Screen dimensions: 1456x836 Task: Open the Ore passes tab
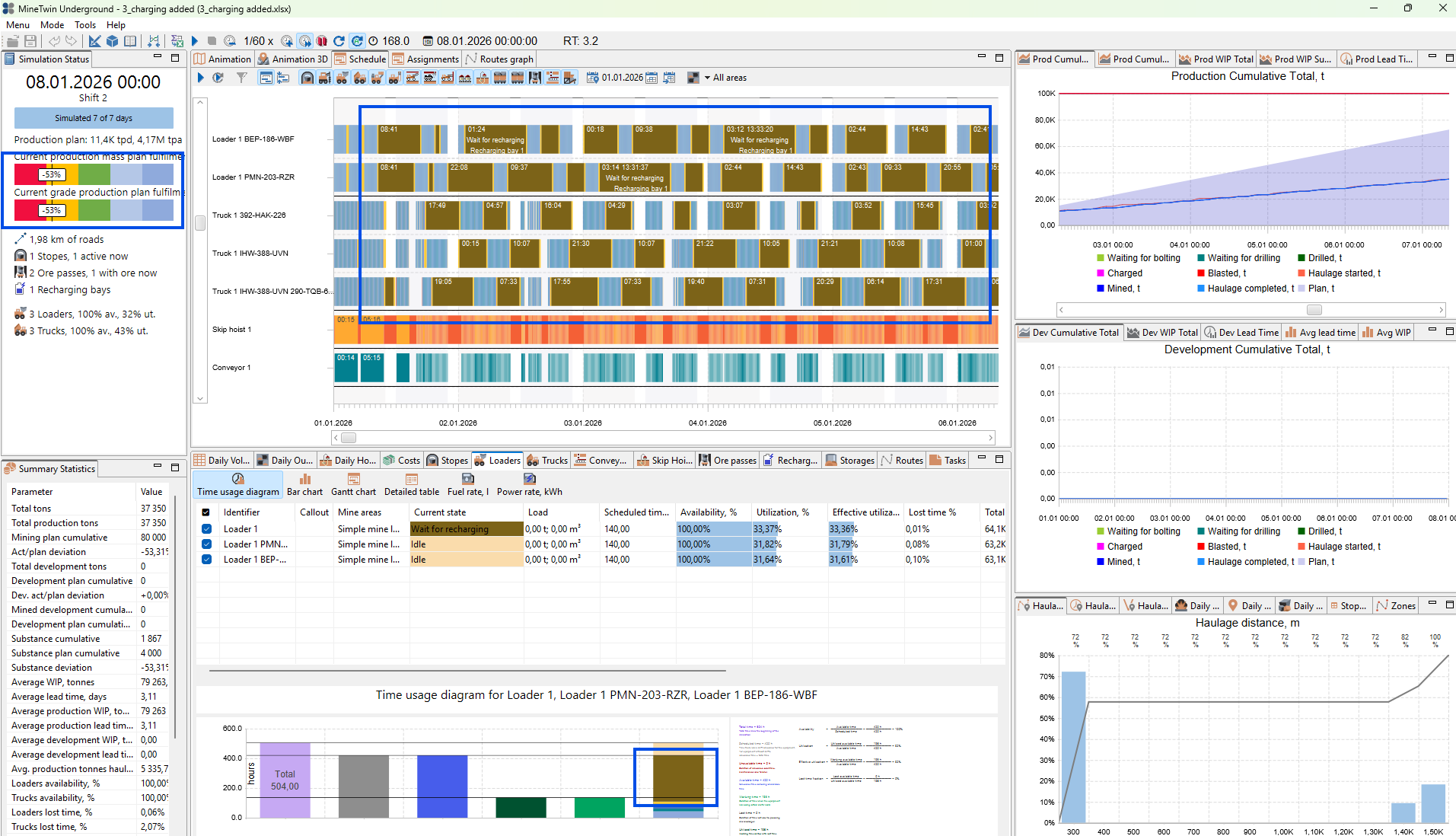point(728,460)
